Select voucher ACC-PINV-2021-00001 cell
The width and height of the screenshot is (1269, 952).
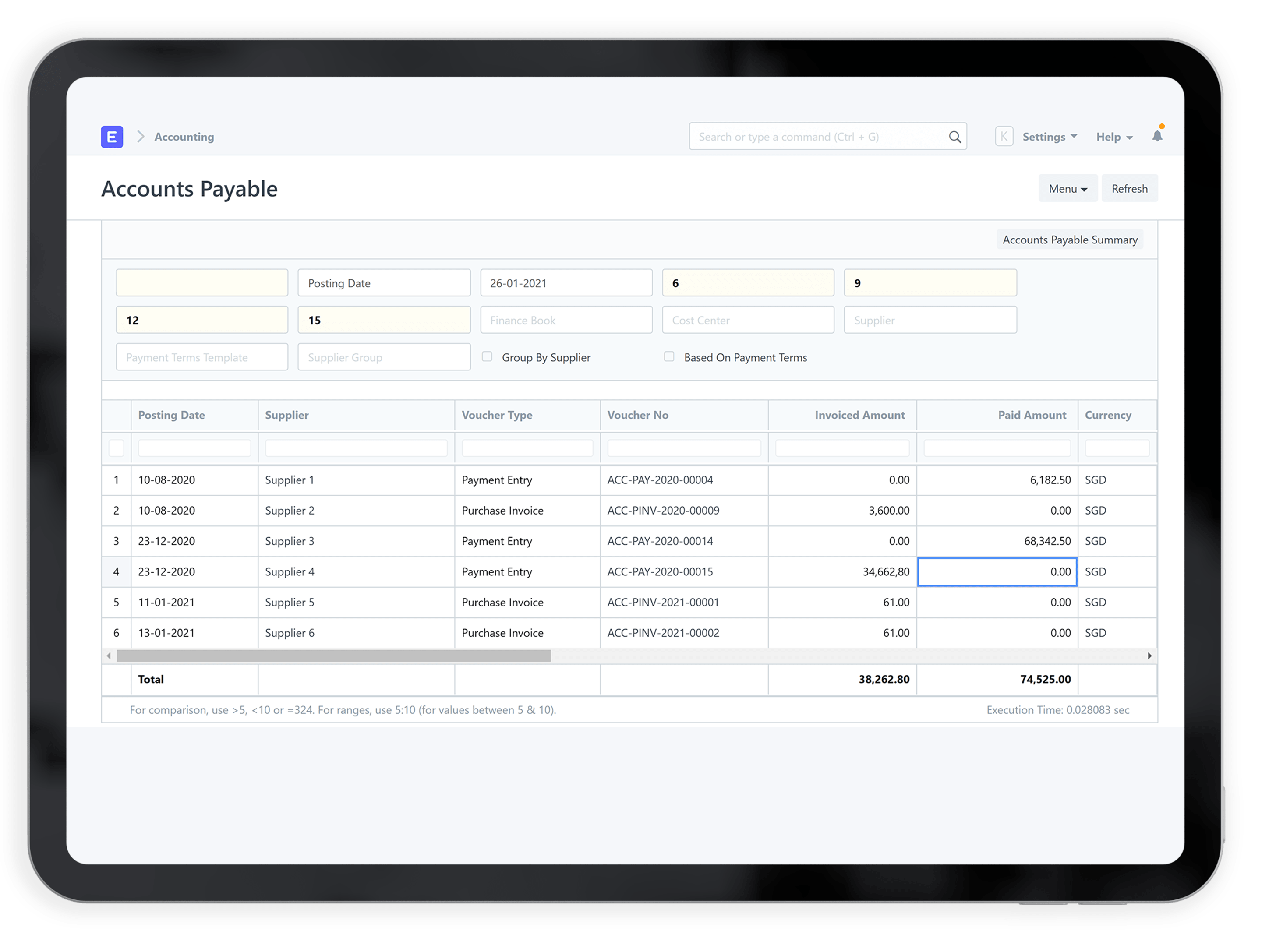coord(684,602)
